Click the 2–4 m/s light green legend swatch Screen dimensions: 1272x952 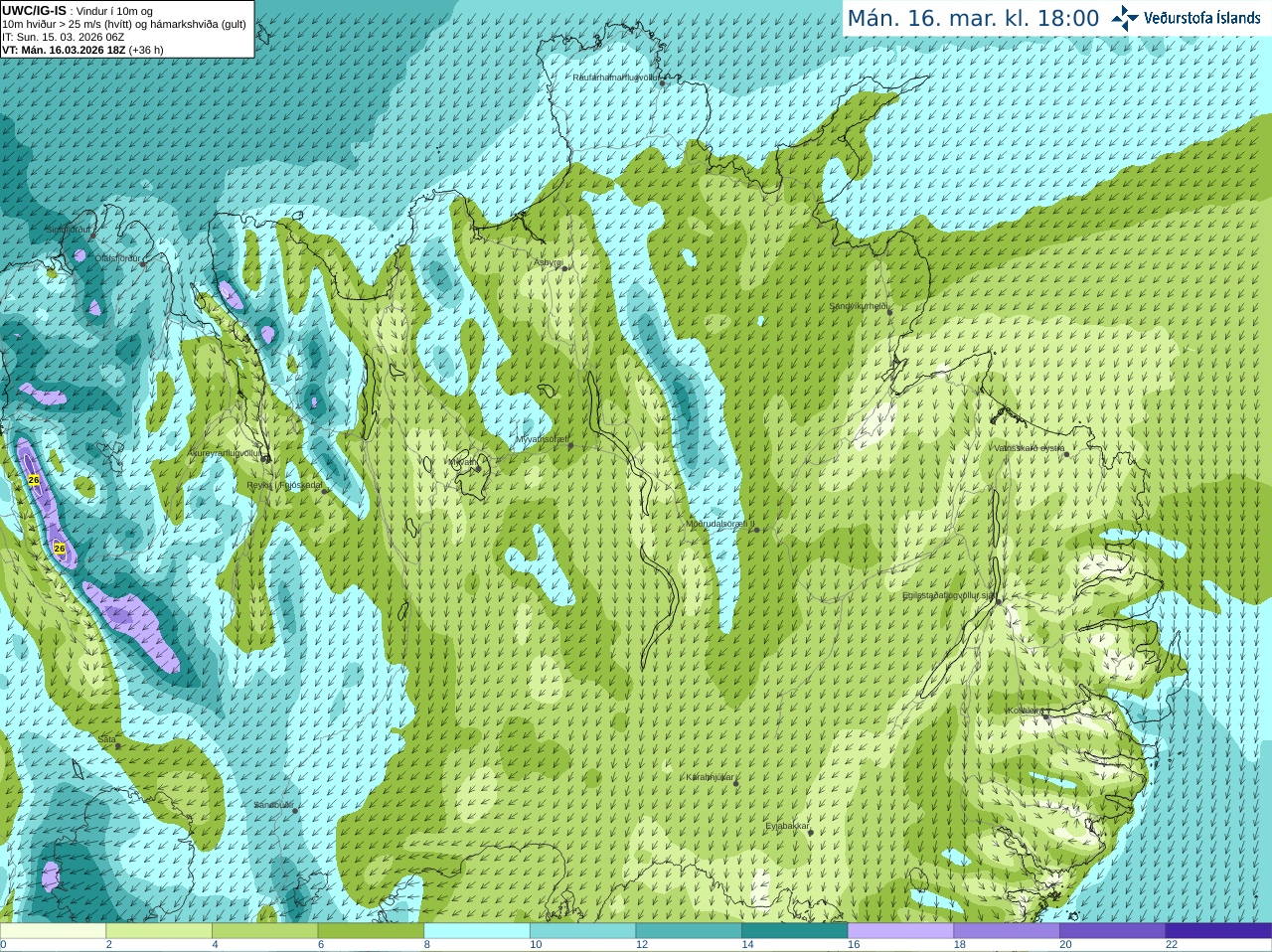tap(159, 931)
